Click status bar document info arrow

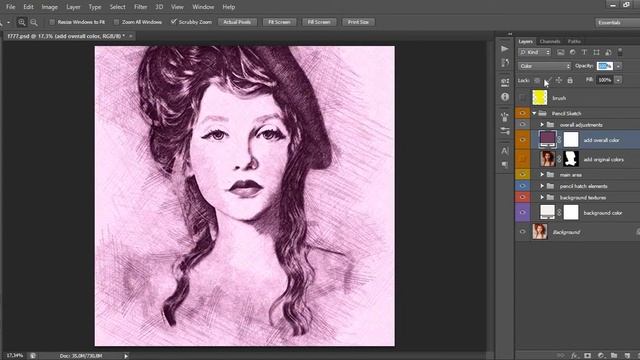click(x=126, y=356)
